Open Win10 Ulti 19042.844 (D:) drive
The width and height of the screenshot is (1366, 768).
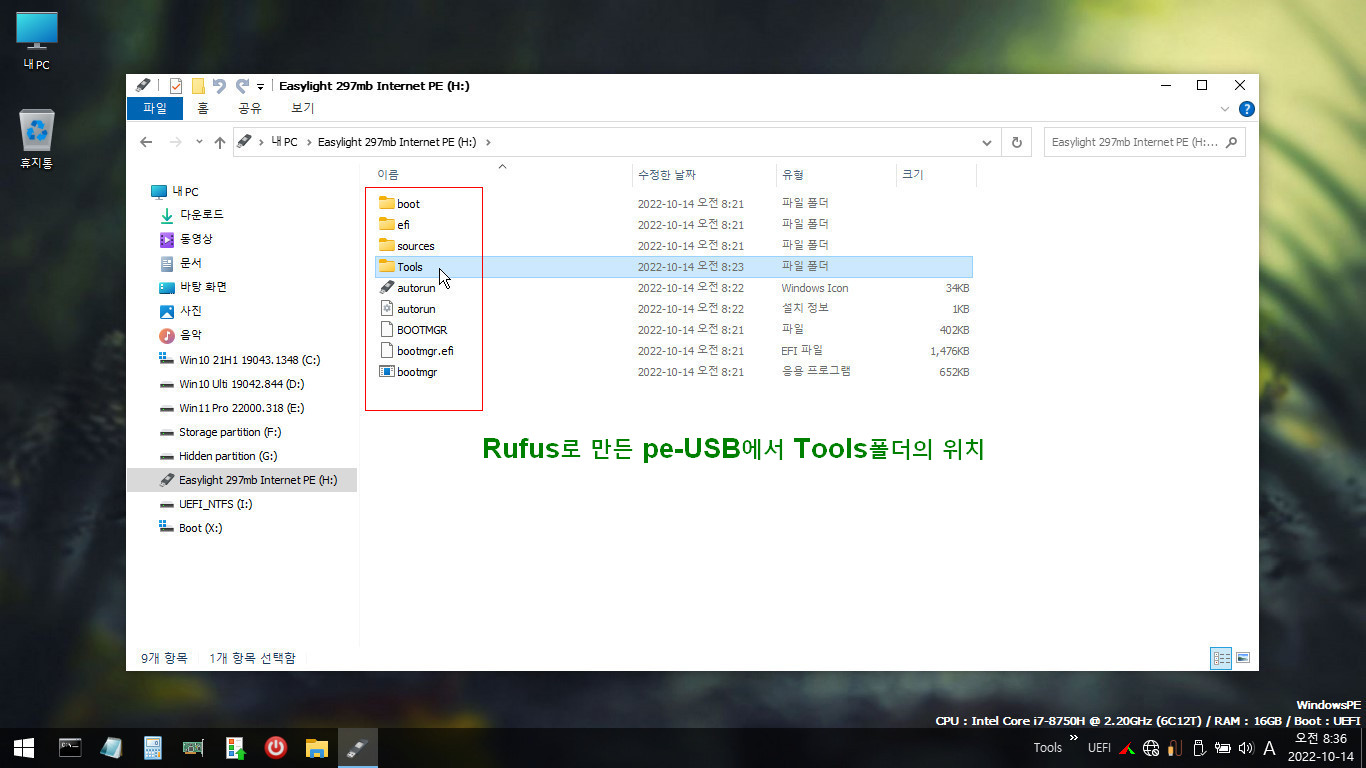coord(241,384)
